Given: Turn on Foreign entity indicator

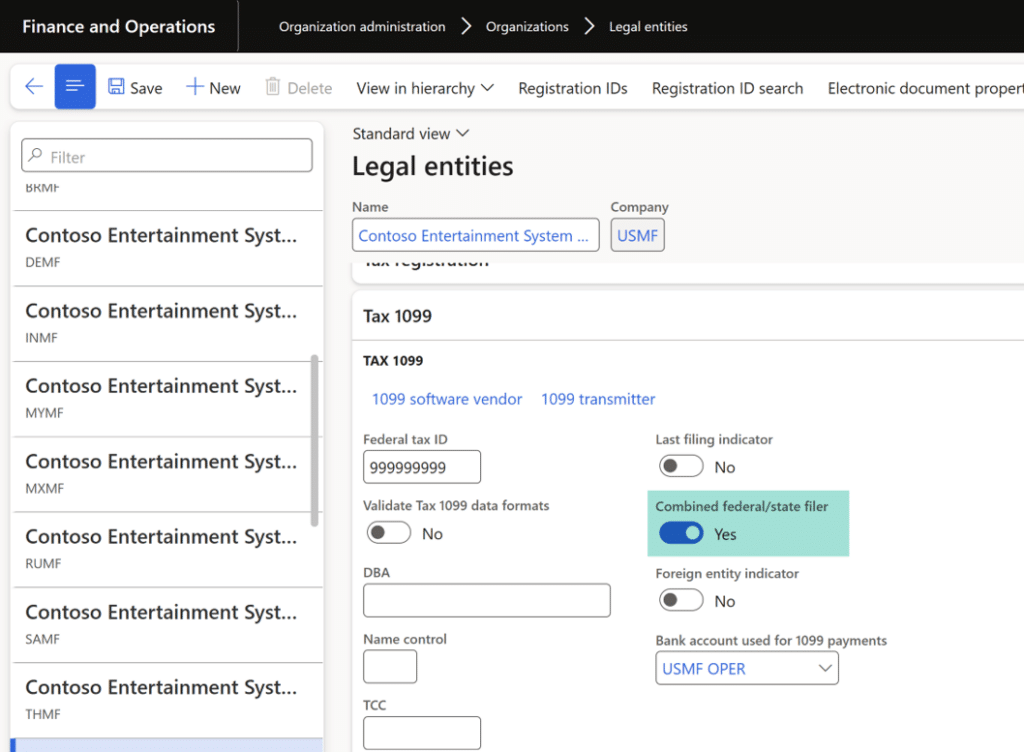Looking at the screenshot, I should 681,601.
